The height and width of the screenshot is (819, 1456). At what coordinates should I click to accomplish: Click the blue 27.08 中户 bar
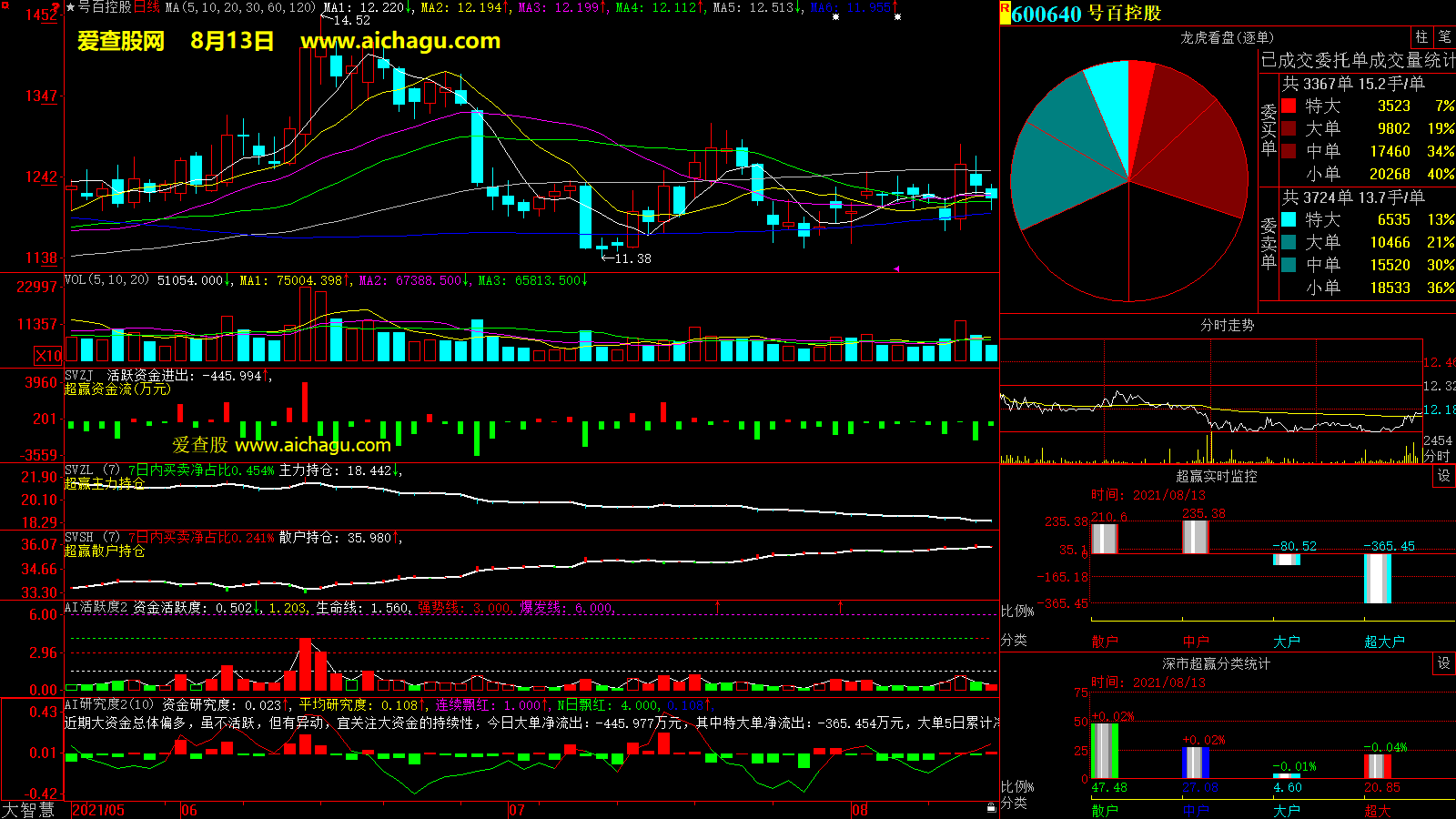pos(1196,763)
